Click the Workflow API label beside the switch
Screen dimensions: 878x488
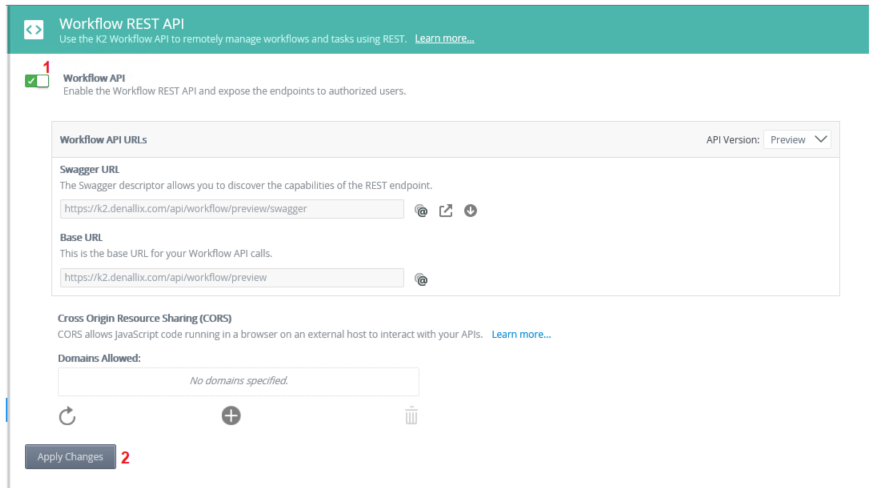click(94, 77)
